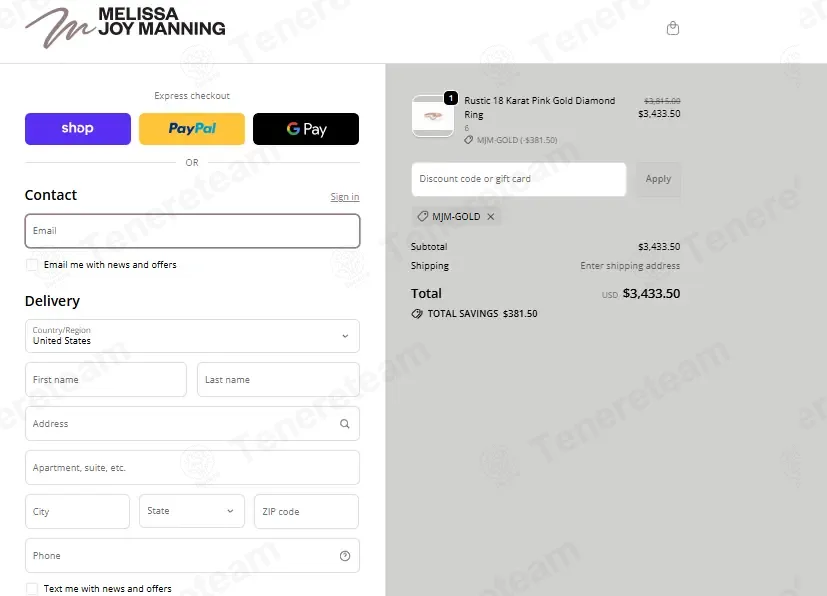Pay with PayPal express button

192,129
